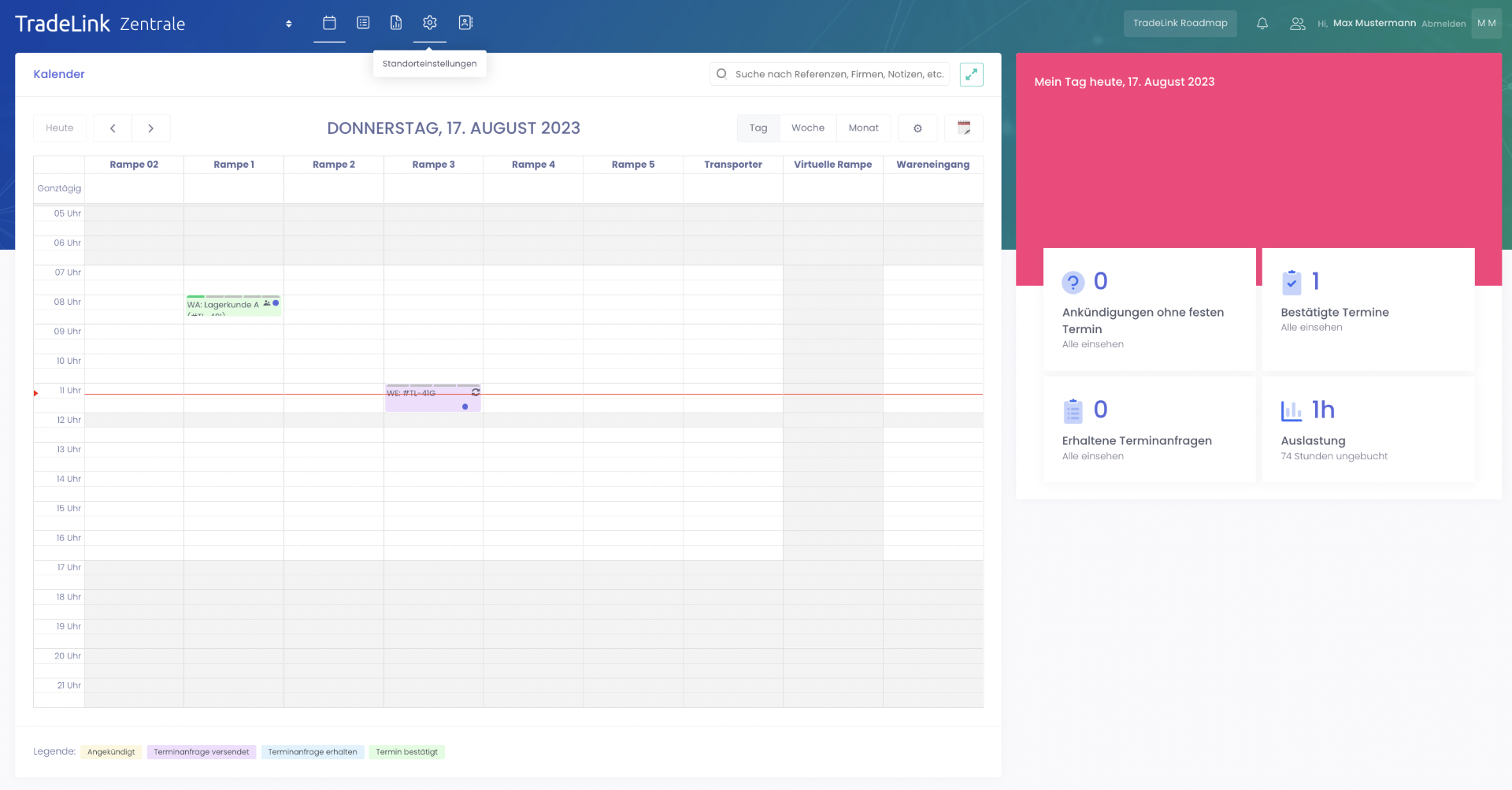Go to previous day with left chevron
The width and height of the screenshot is (1512, 790).
[113, 128]
